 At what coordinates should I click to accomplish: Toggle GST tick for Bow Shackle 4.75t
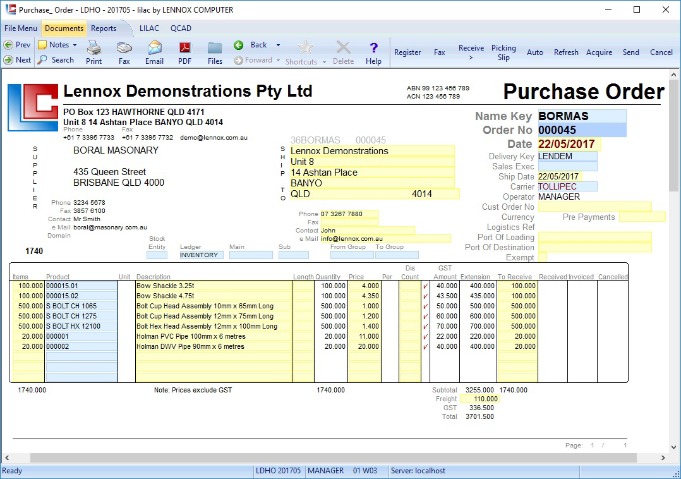click(425, 296)
